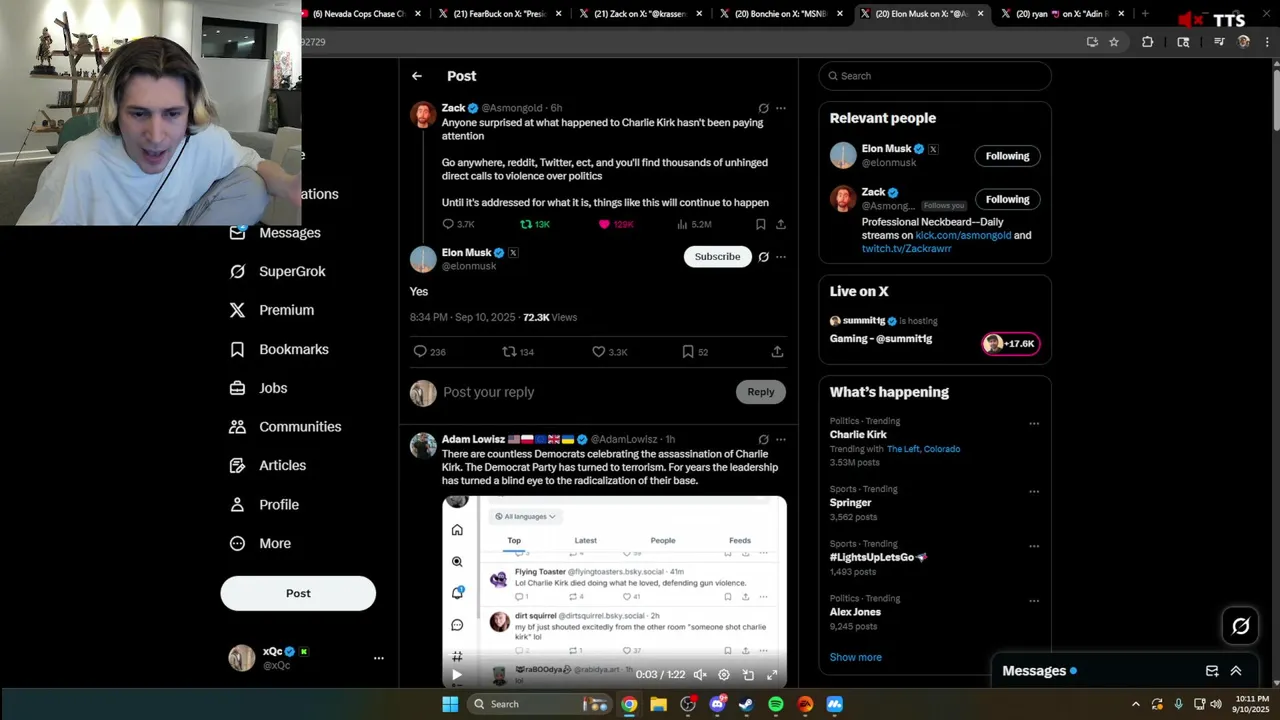Join summit1g live +17.6K listeners

click(x=1011, y=344)
